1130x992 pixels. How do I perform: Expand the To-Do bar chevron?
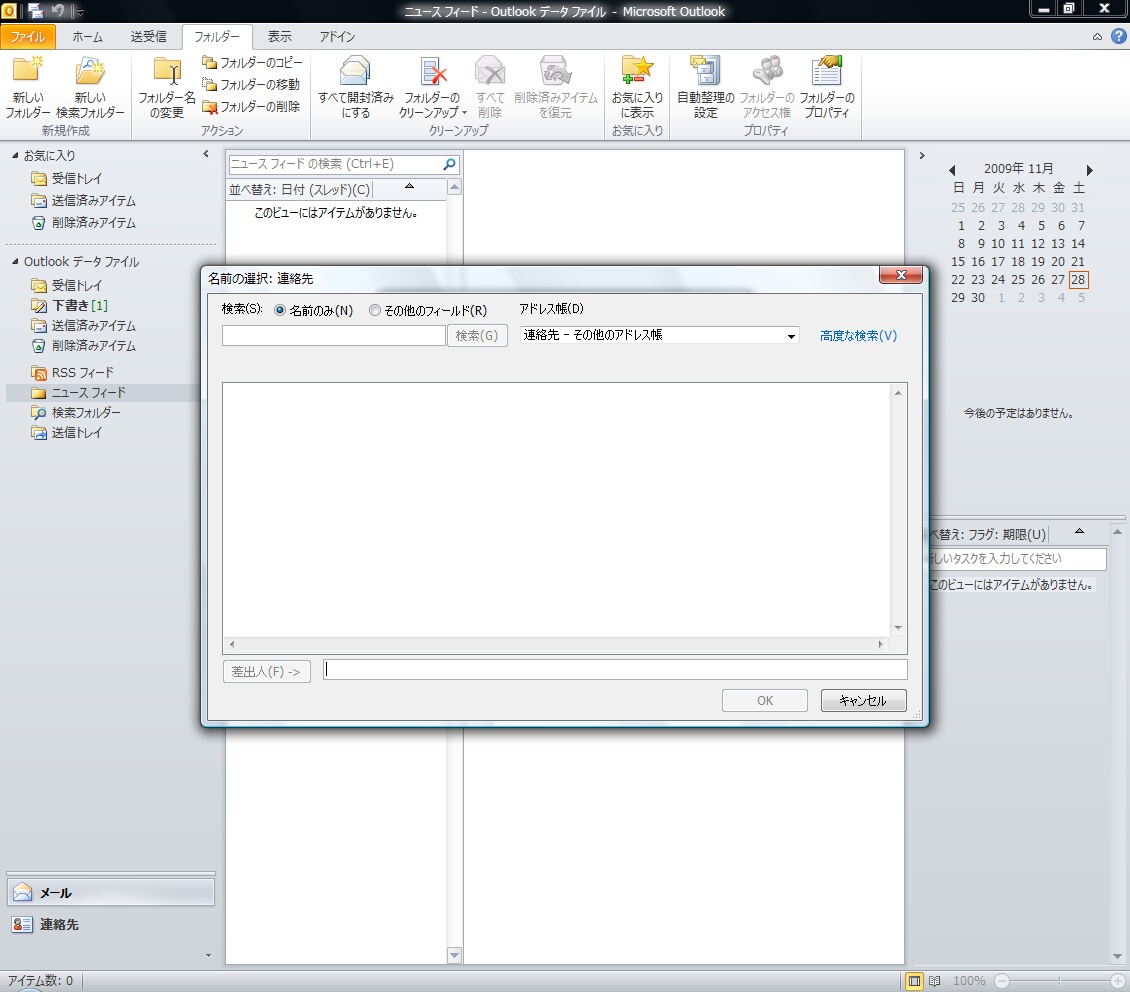point(922,155)
